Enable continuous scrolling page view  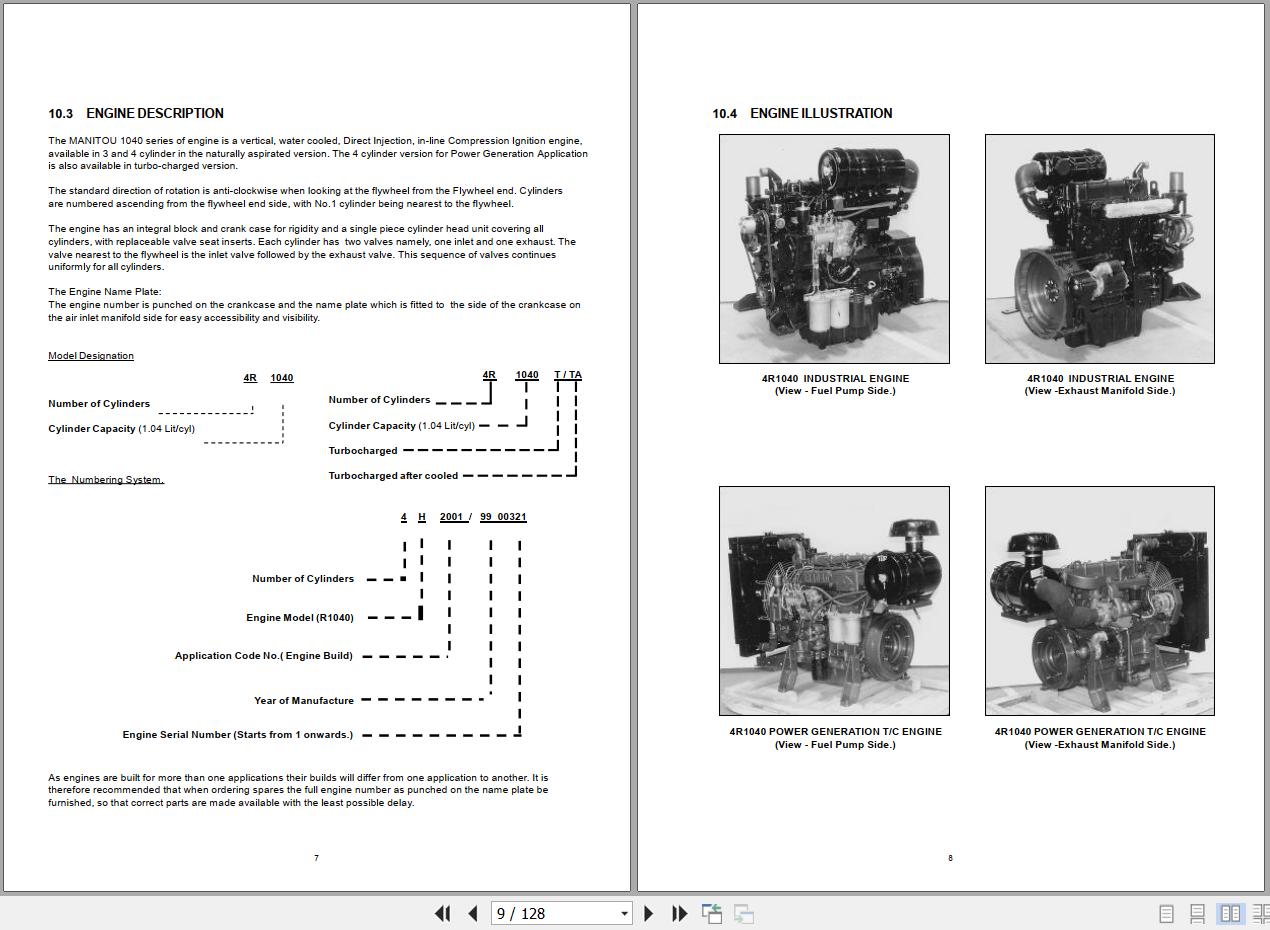coord(1197,913)
